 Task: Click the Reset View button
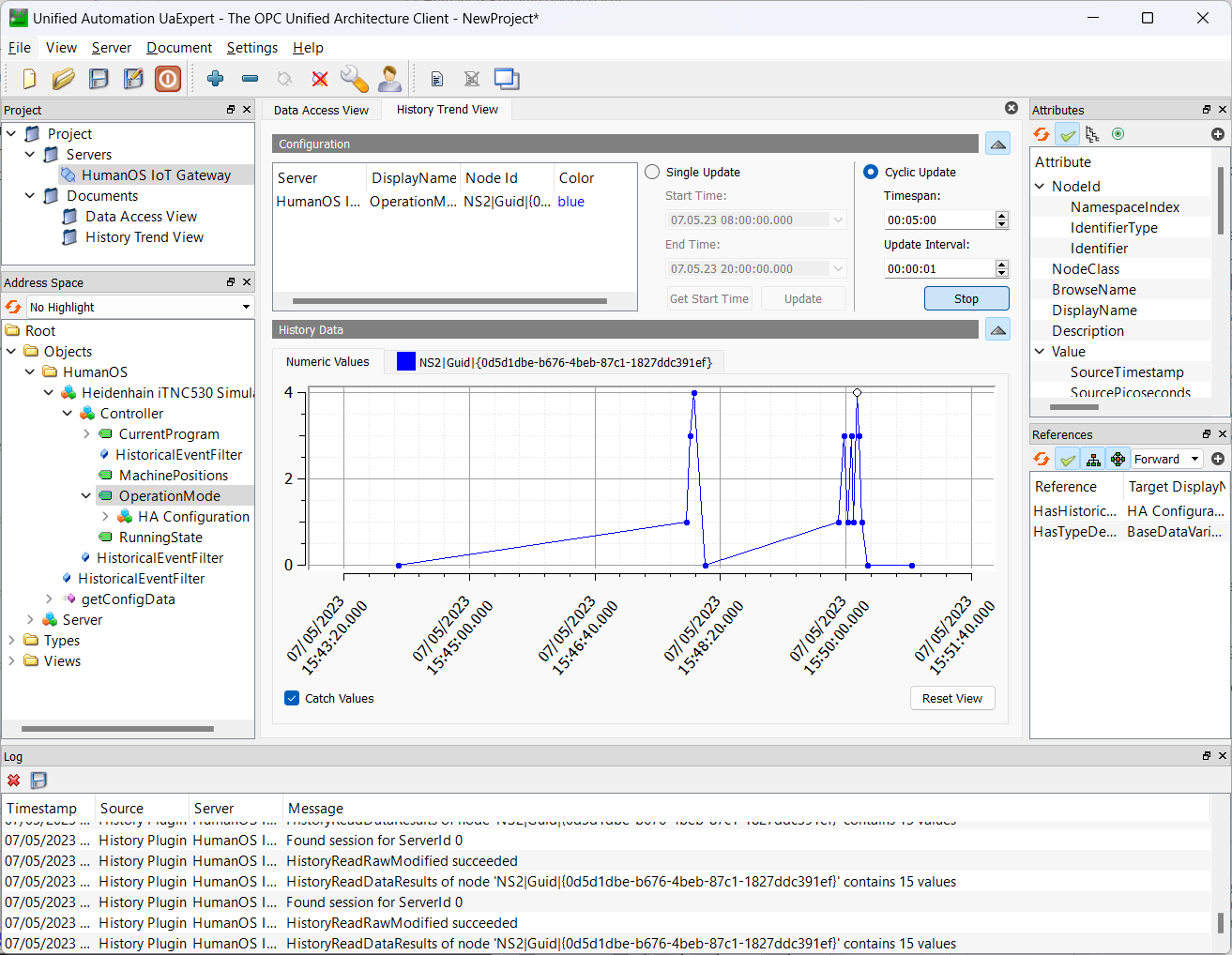(x=952, y=698)
